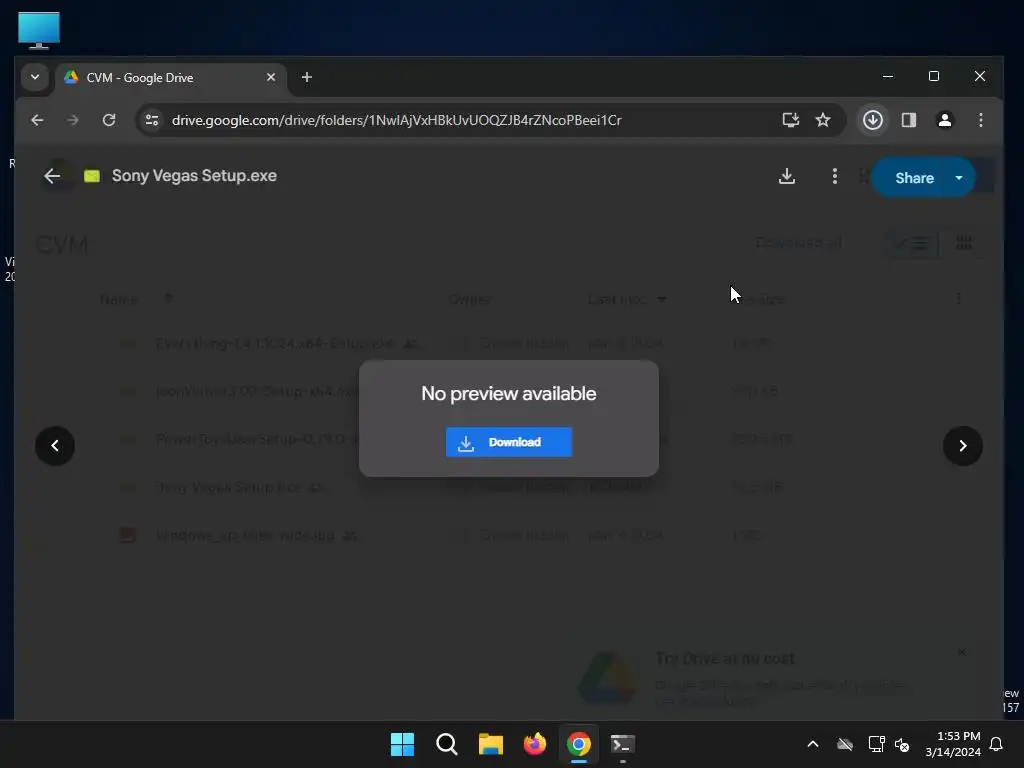This screenshot has height=768, width=1024.
Task: Open the notifications bell
Action: (x=996, y=744)
